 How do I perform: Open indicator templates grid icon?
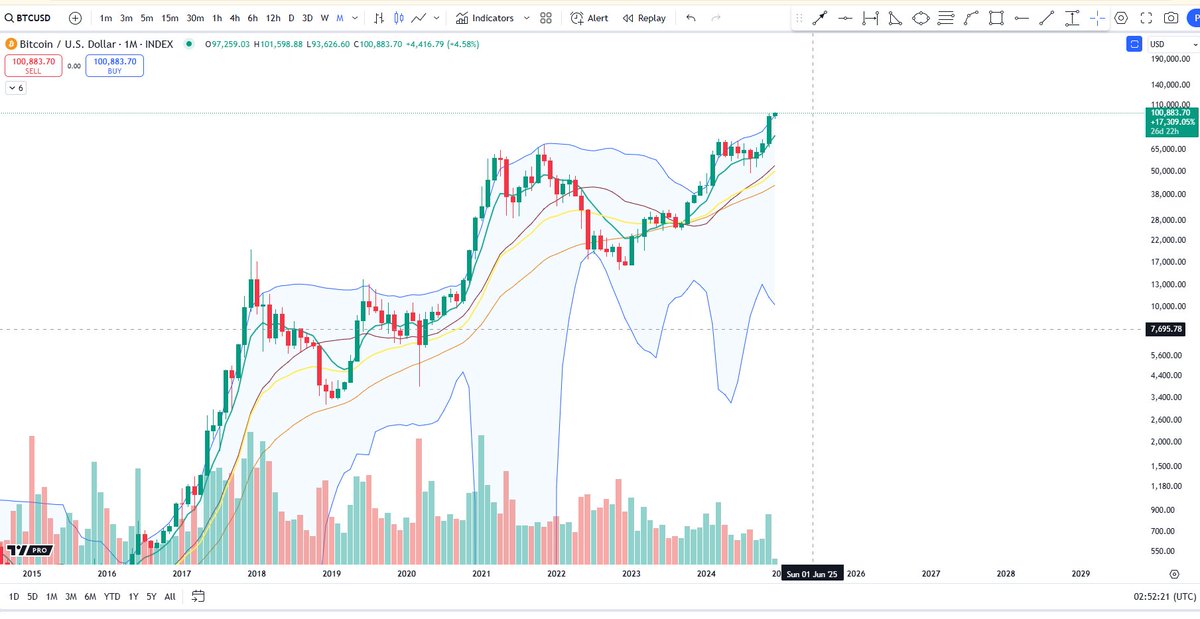546,18
